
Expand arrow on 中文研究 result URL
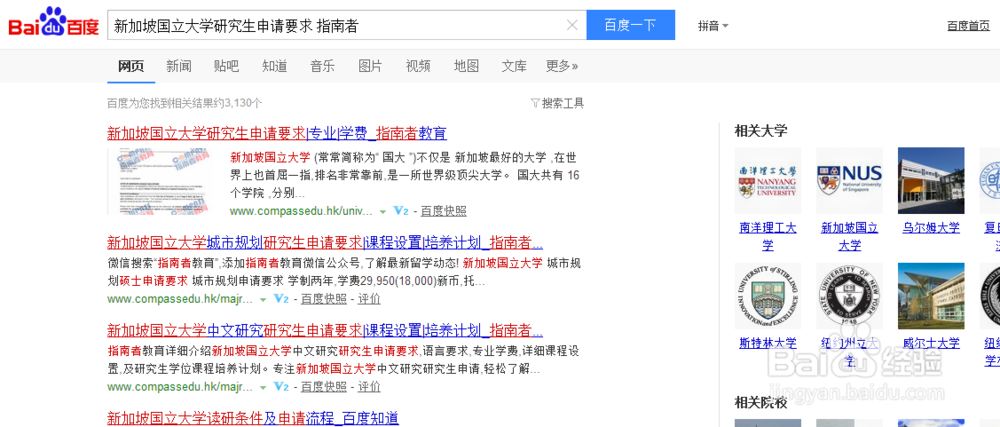pyautogui.click(x=263, y=387)
